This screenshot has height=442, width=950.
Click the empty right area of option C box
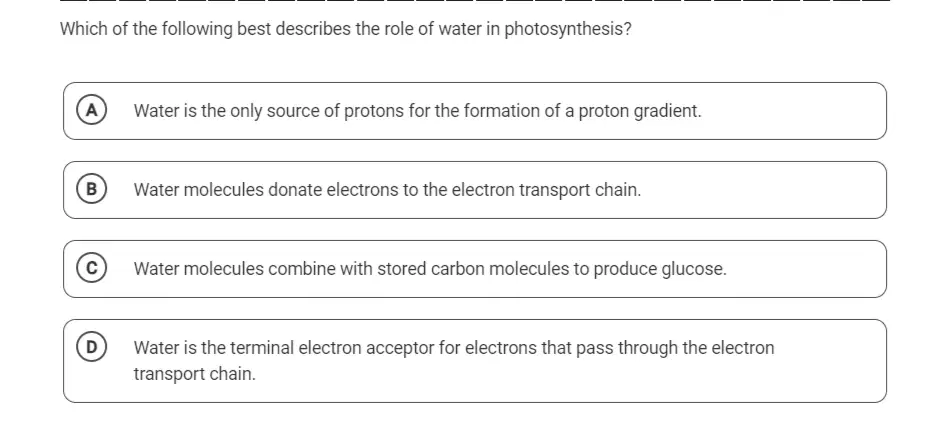tap(806, 269)
